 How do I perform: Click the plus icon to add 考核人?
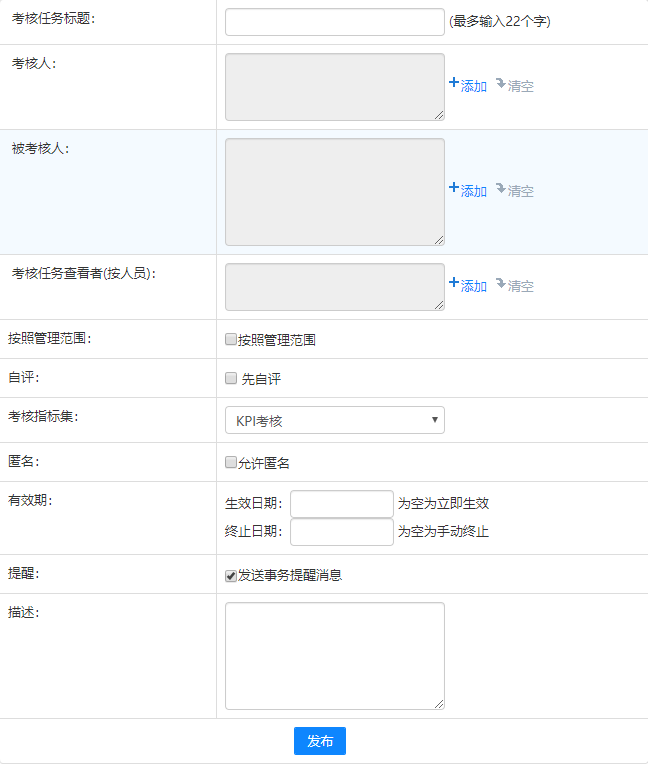(x=454, y=85)
